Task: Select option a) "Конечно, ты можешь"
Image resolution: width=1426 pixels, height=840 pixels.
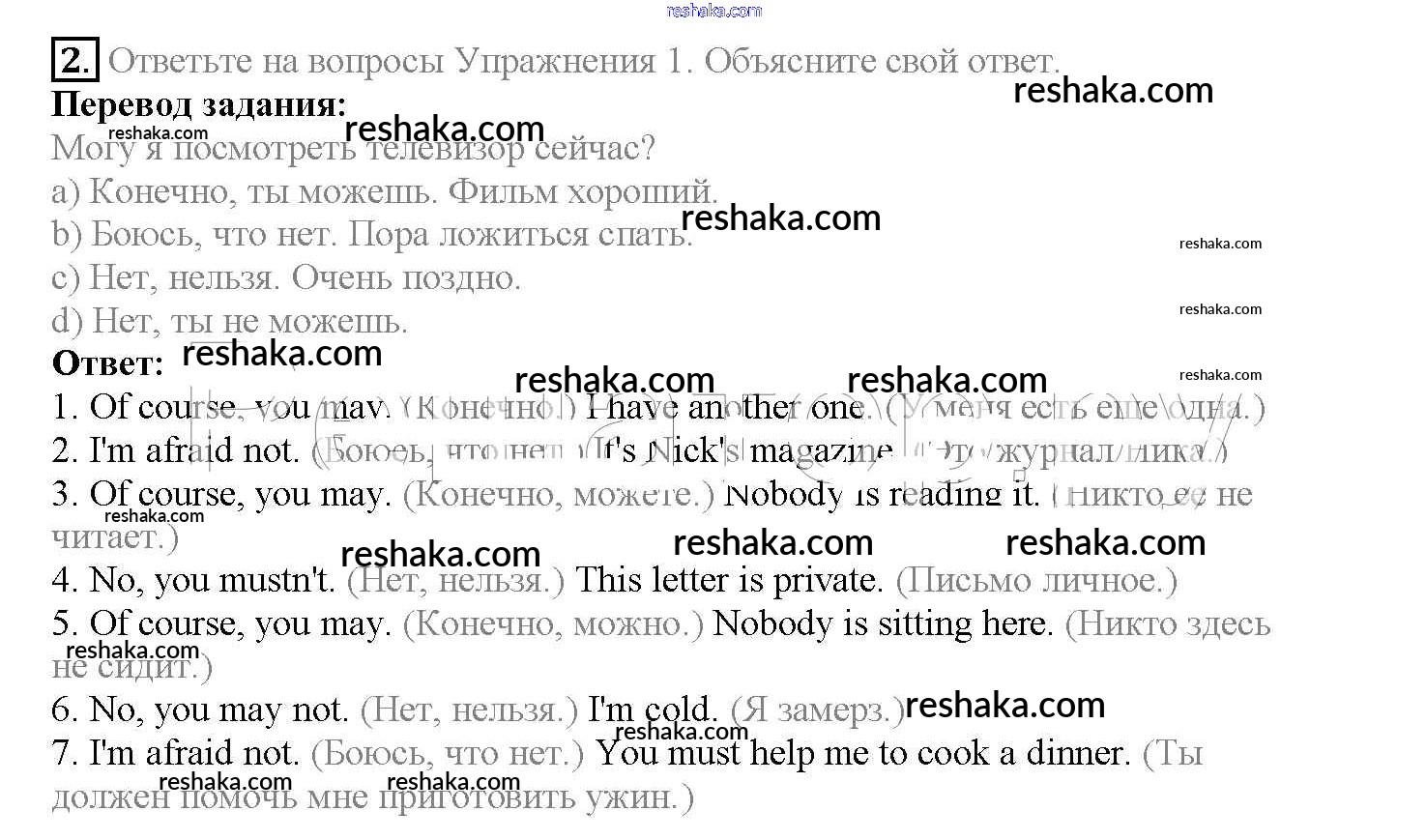Action: click(x=385, y=191)
